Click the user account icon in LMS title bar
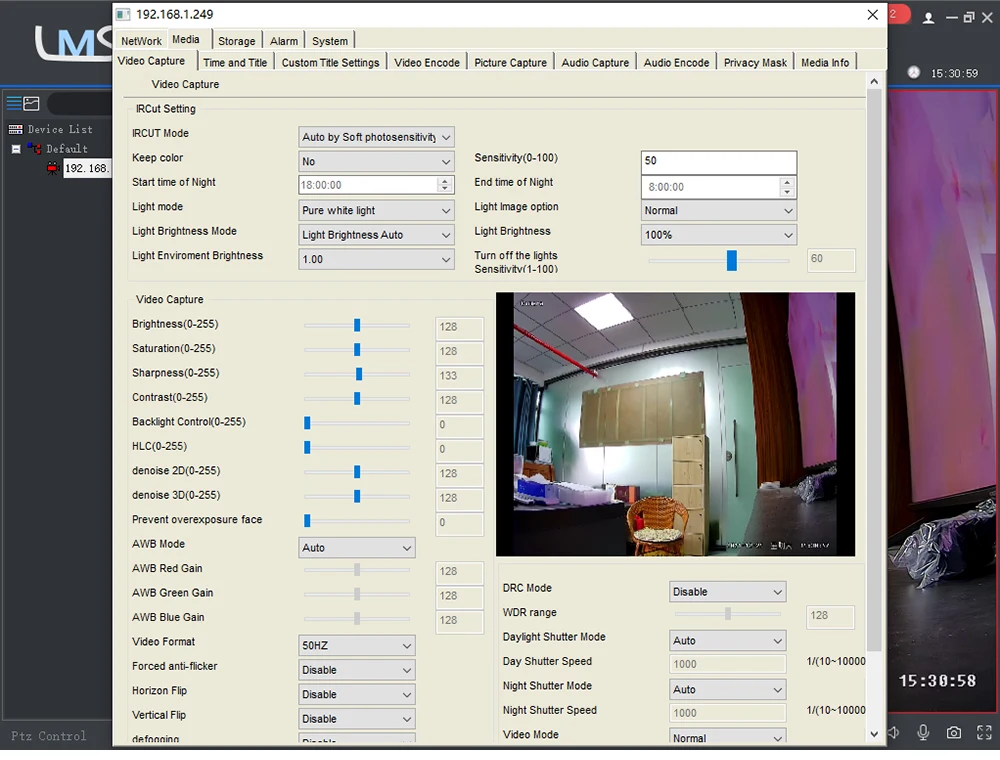1000x760 pixels. tap(929, 18)
